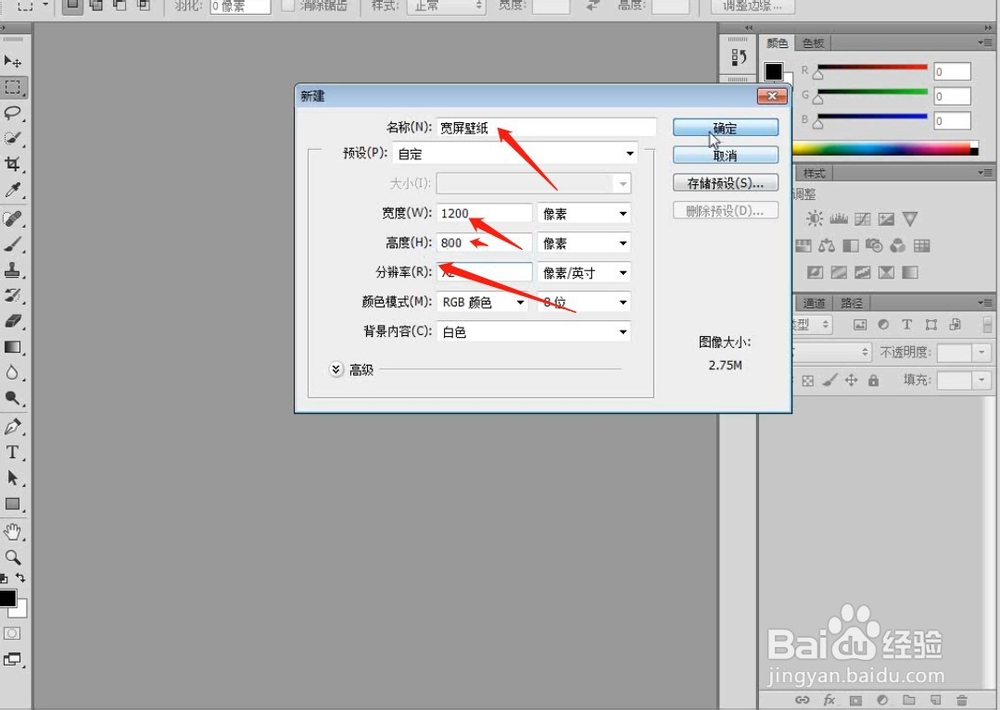
Task: Switch to the 路径 Paths tab
Action: 851,302
